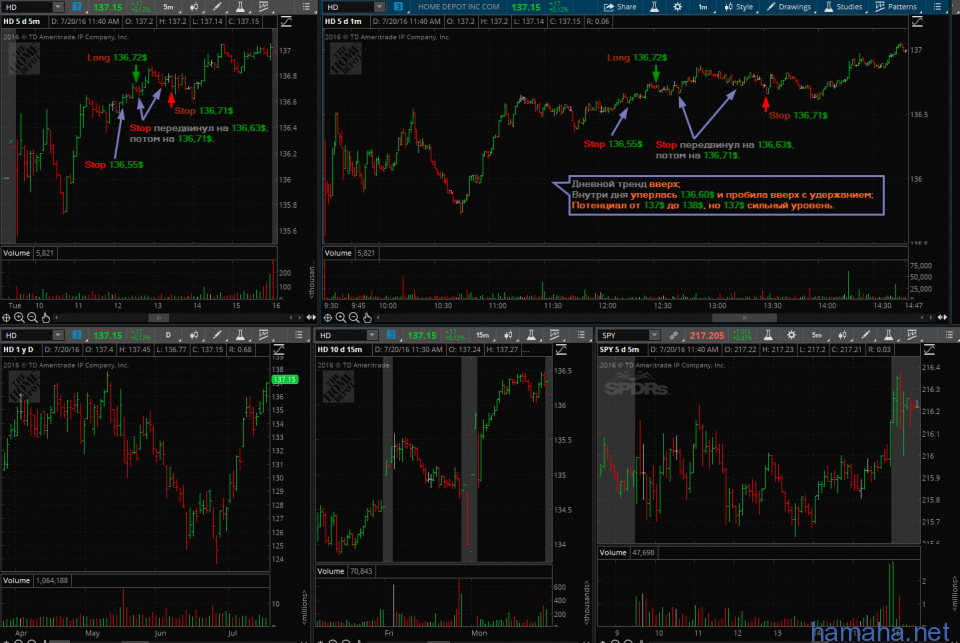Click flask icon next to Share
The height and width of the screenshot is (643, 960).
tap(654, 7)
